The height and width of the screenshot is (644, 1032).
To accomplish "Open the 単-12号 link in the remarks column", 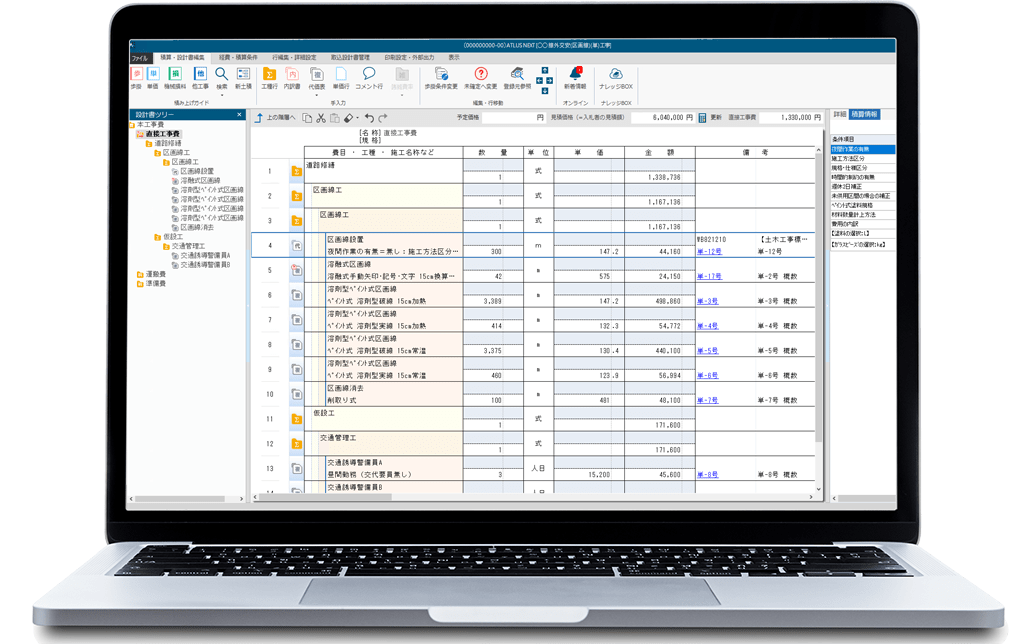I will pyautogui.click(x=709, y=252).
